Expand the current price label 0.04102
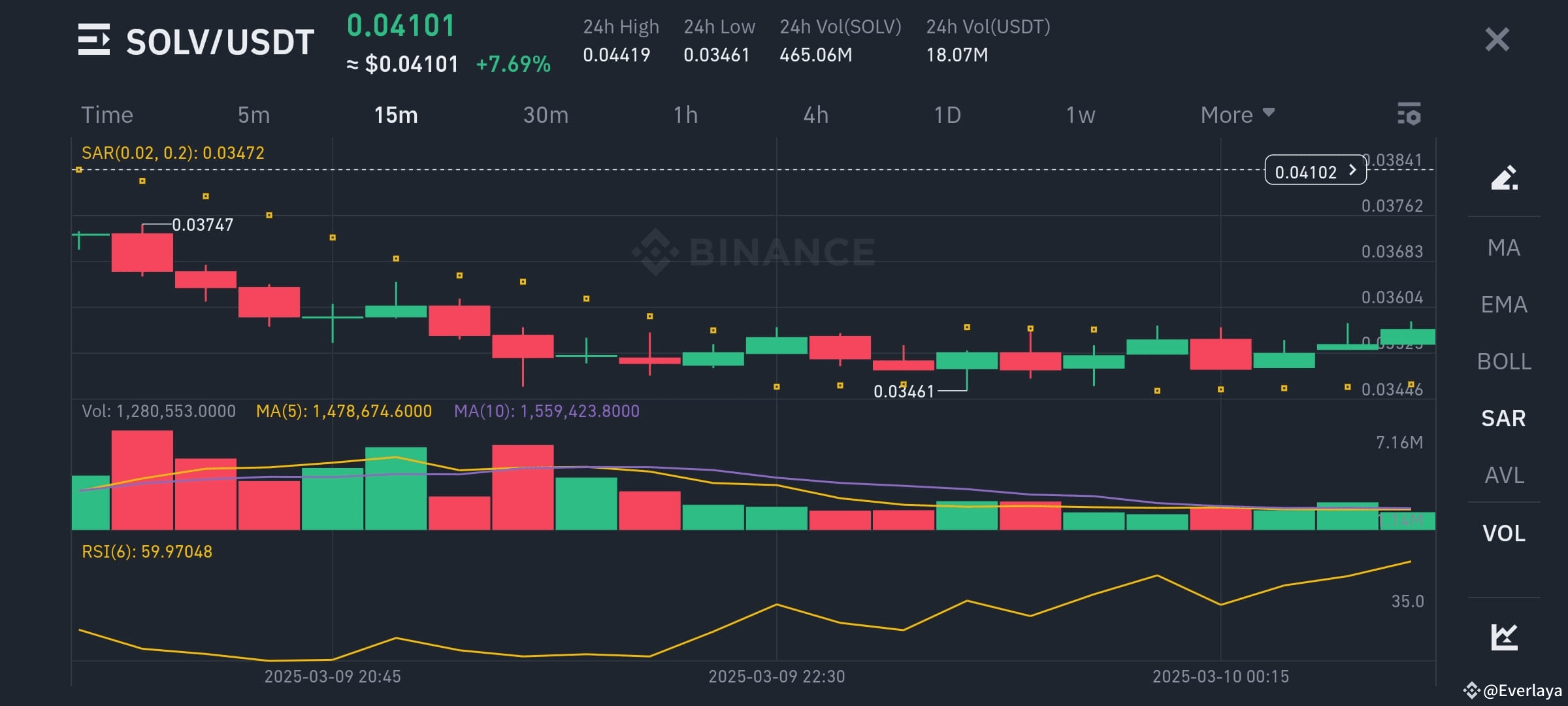This screenshot has height=706, width=1568. click(x=1315, y=171)
